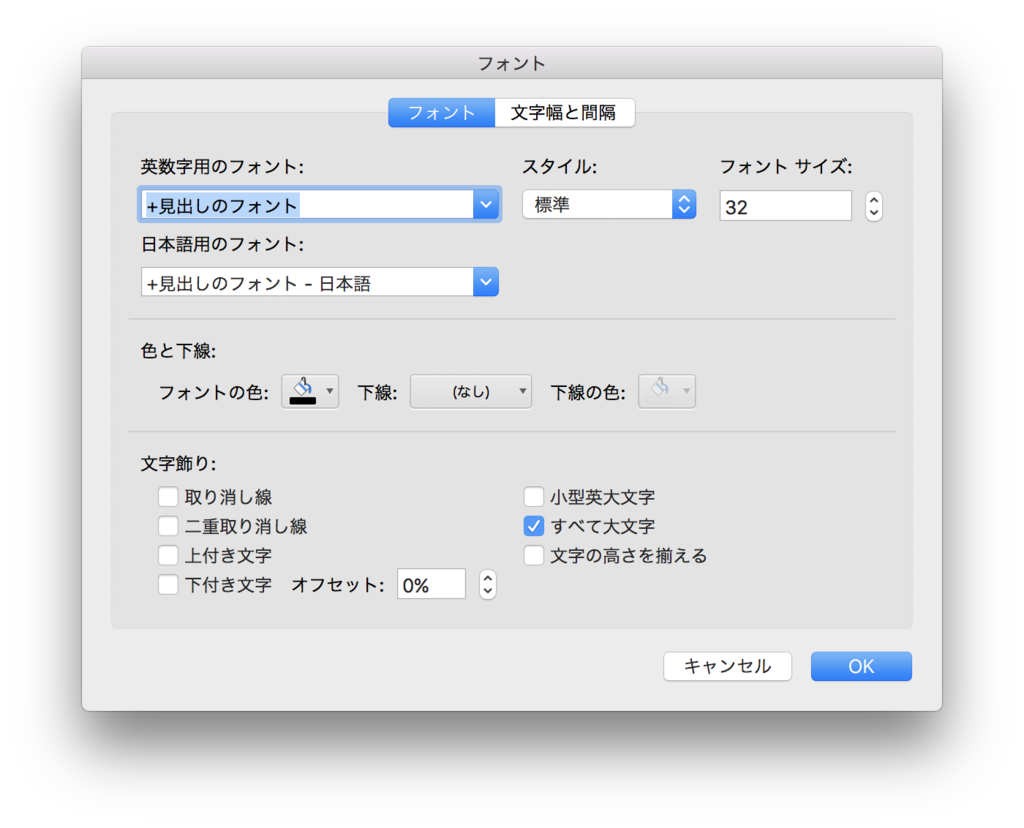Enable the 小型英大文字 checkbox
This screenshot has width=1024, height=828.
pos(534,497)
